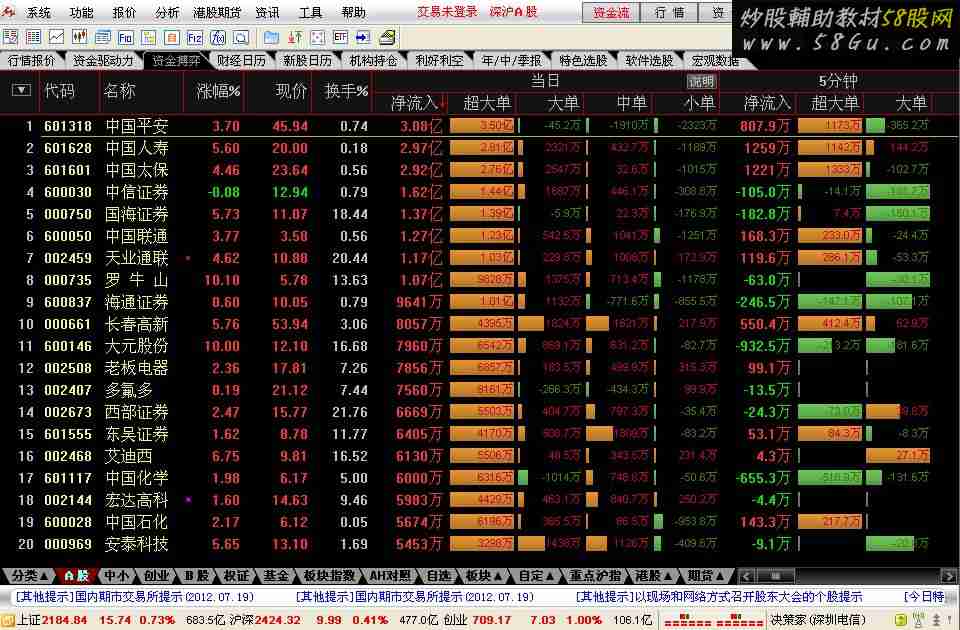
Task: Select the 国海证券 stock row
Action: (x=480, y=214)
